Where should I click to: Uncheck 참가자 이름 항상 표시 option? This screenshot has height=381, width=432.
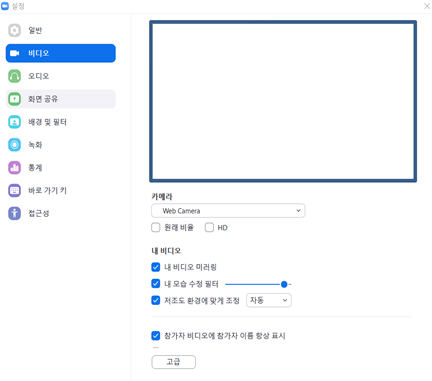156,336
